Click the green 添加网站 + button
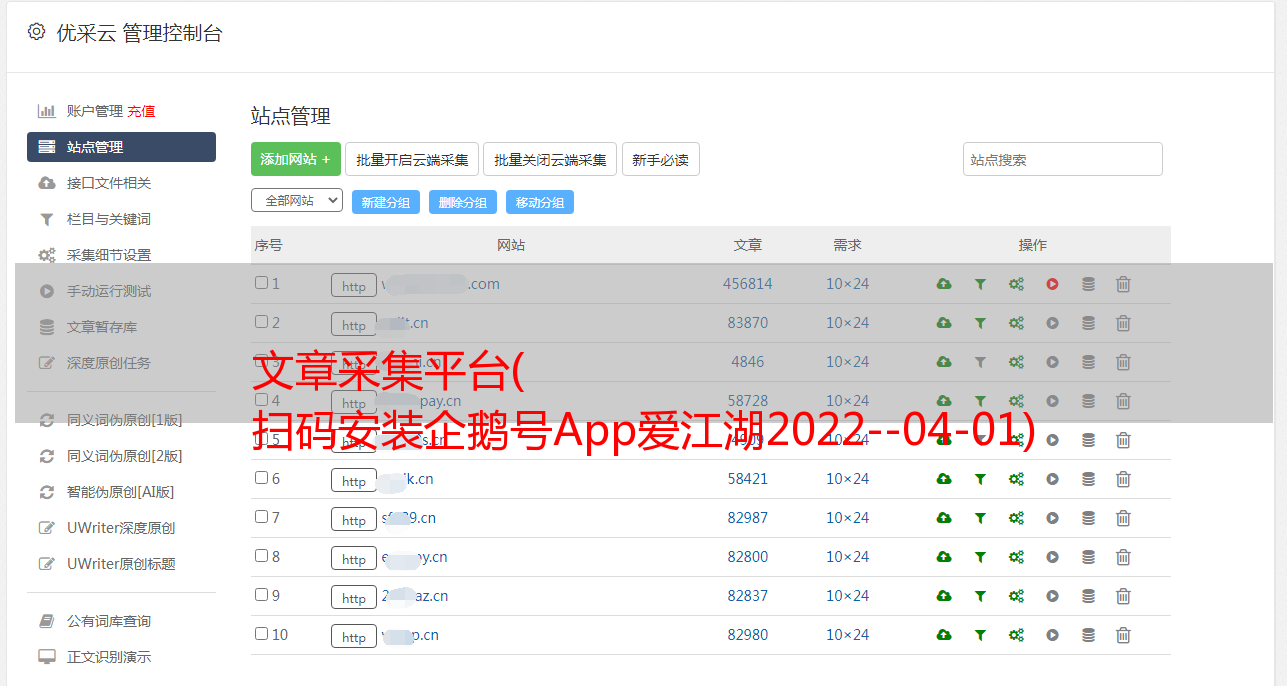1287x686 pixels. [296, 159]
